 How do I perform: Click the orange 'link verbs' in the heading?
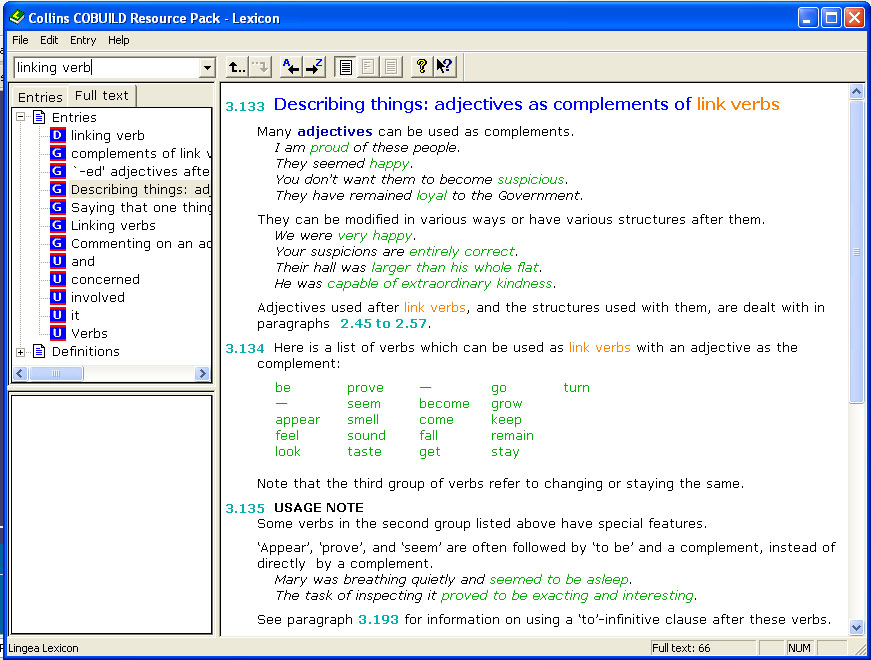click(x=738, y=104)
